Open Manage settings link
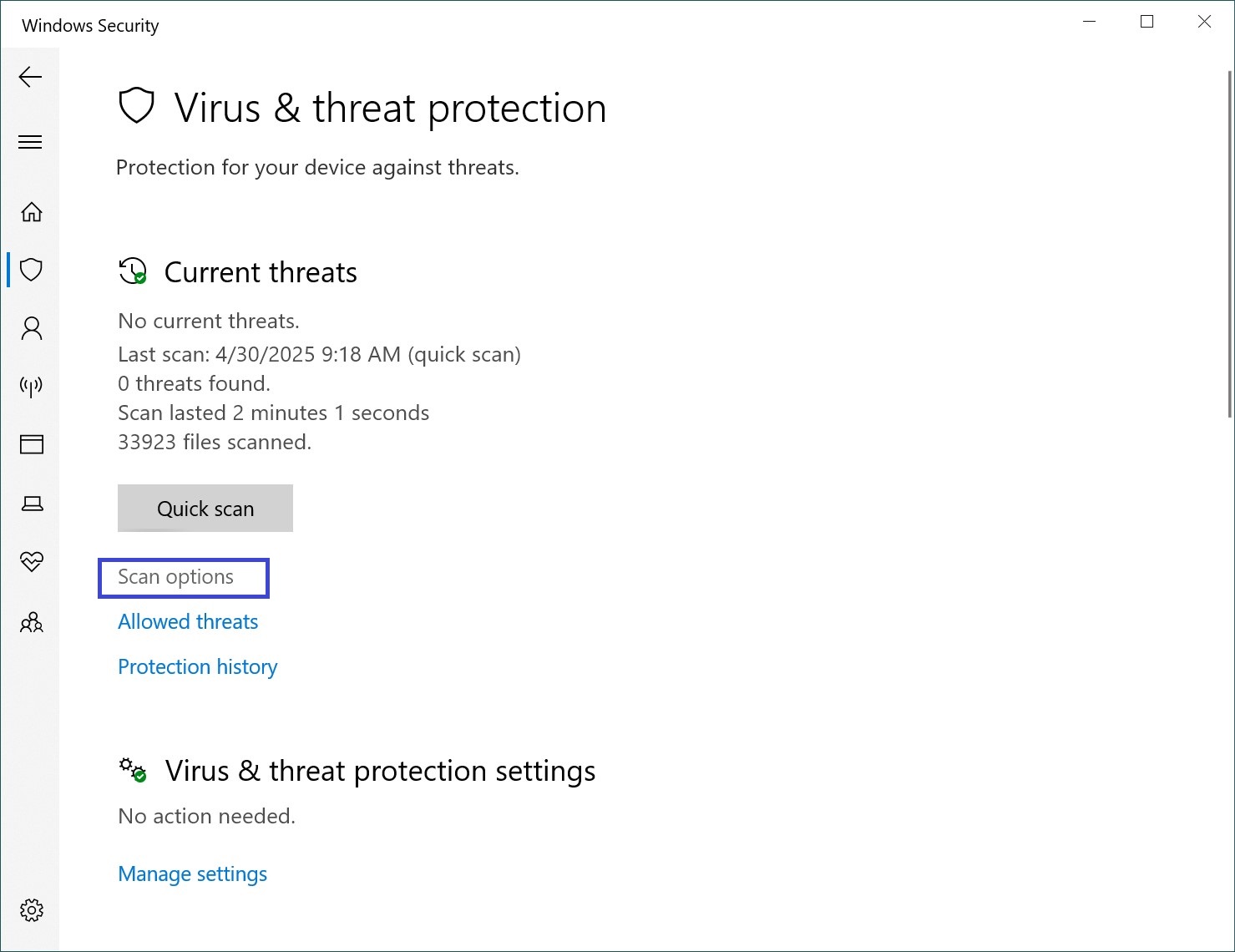The height and width of the screenshot is (952, 1235). [x=193, y=874]
